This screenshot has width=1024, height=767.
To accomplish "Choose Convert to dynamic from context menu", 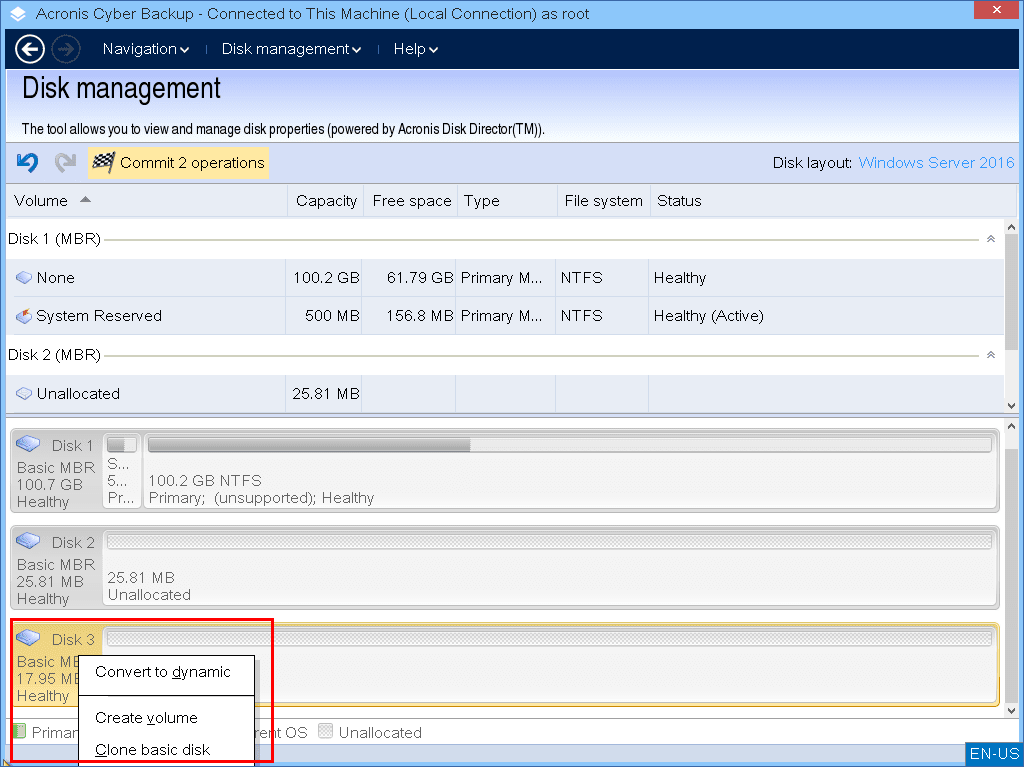I will [163, 672].
